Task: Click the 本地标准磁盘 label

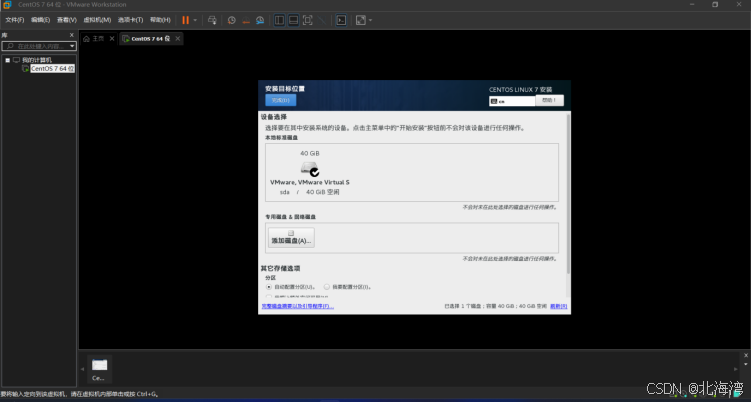Action: [282, 138]
